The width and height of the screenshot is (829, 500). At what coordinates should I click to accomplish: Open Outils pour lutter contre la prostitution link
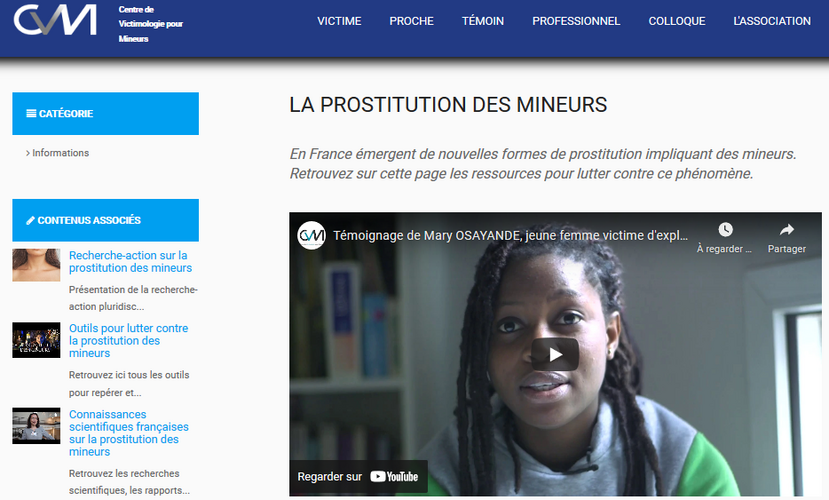click(x=128, y=340)
